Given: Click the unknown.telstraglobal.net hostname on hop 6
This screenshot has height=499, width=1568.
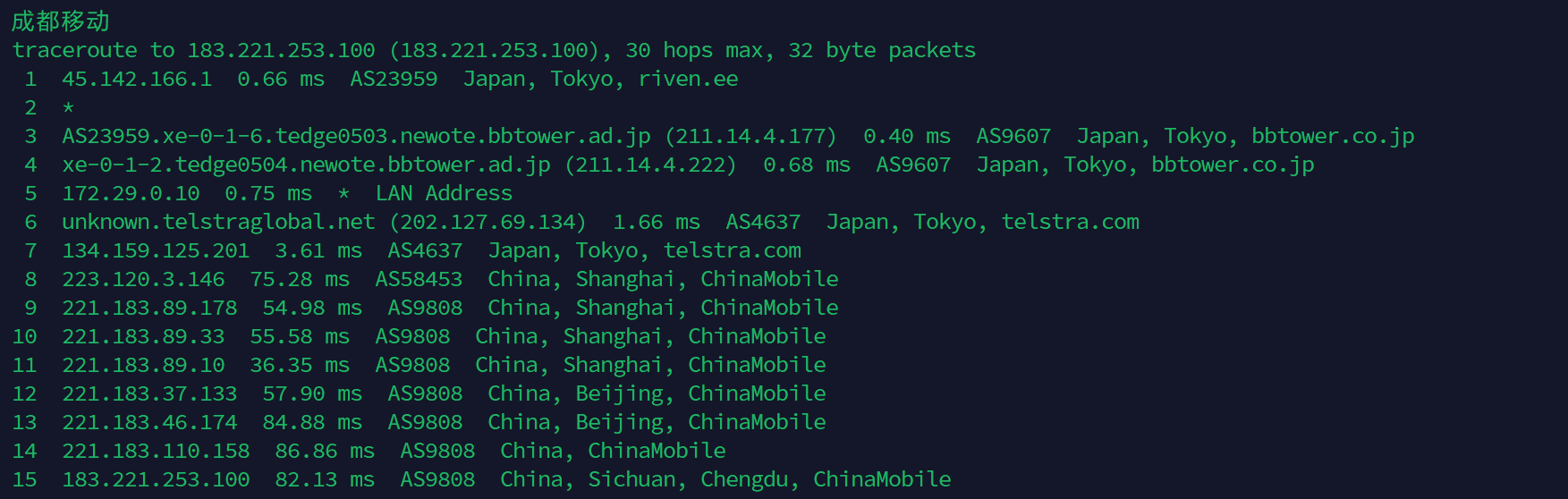Looking at the screenshot, I should coord(218,222).
